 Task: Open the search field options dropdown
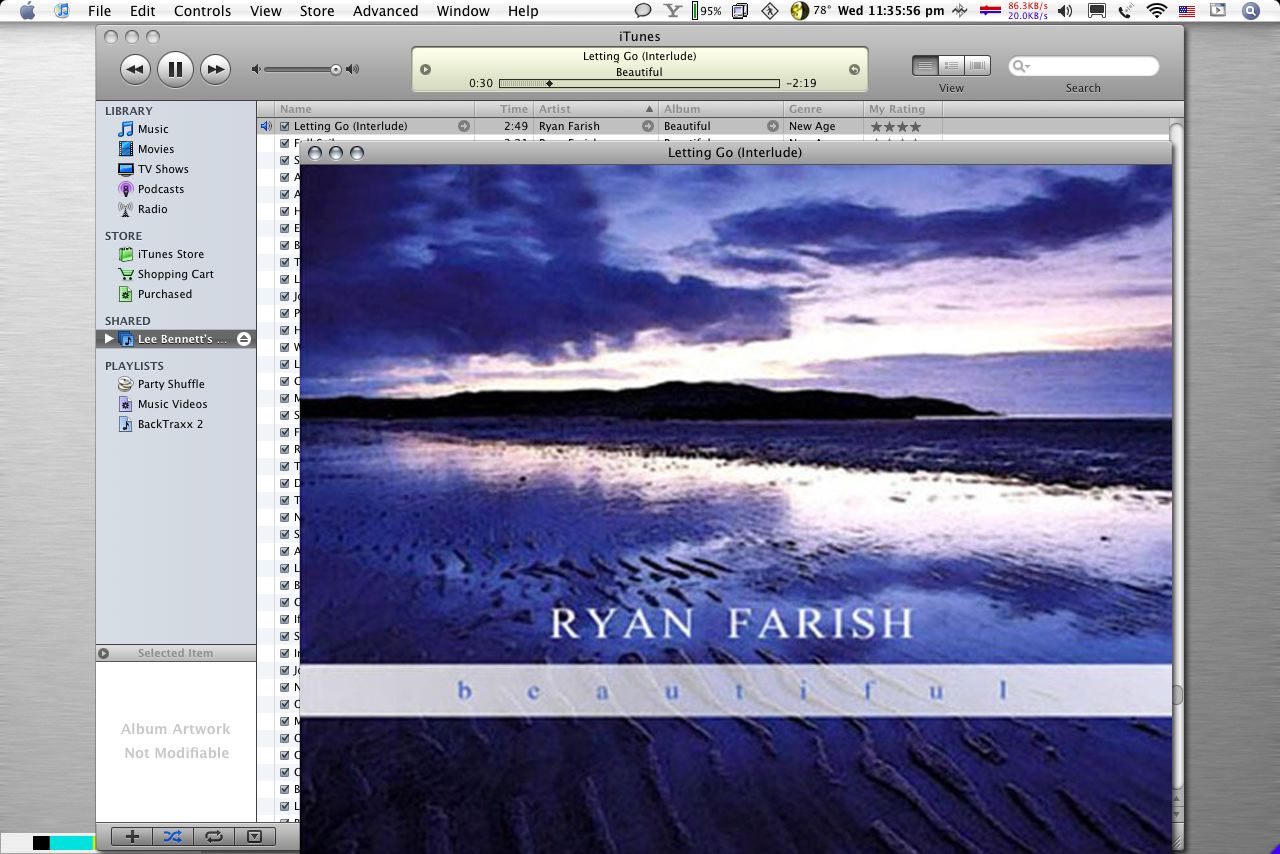(1022, 67)
